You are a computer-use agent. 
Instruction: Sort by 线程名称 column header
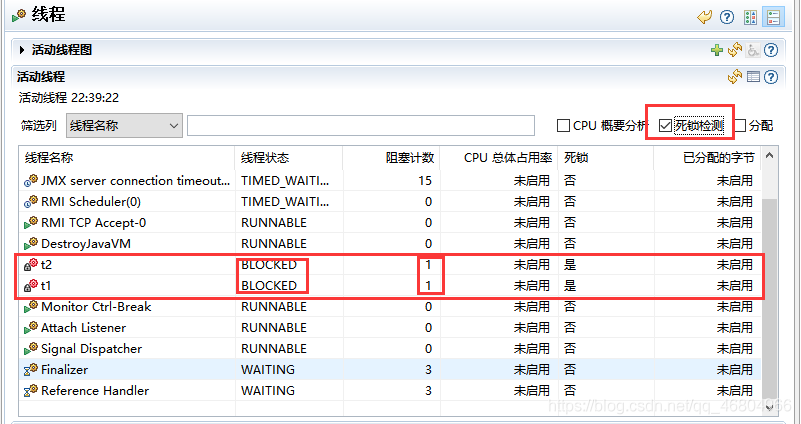[x=127, y=158]
